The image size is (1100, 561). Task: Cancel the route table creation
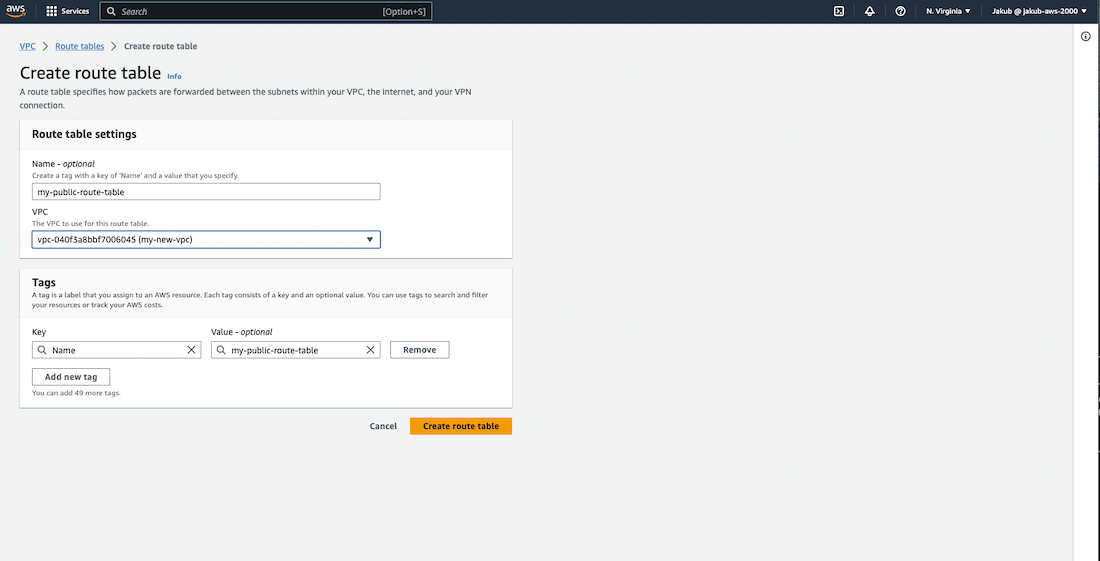(x=383, y=426)
